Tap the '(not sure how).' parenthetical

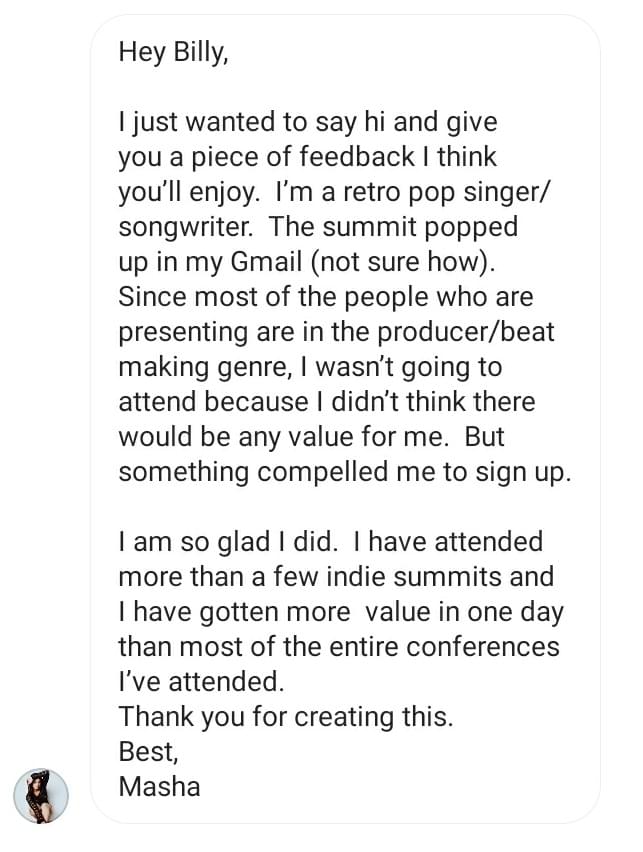[x=403, y=262]
